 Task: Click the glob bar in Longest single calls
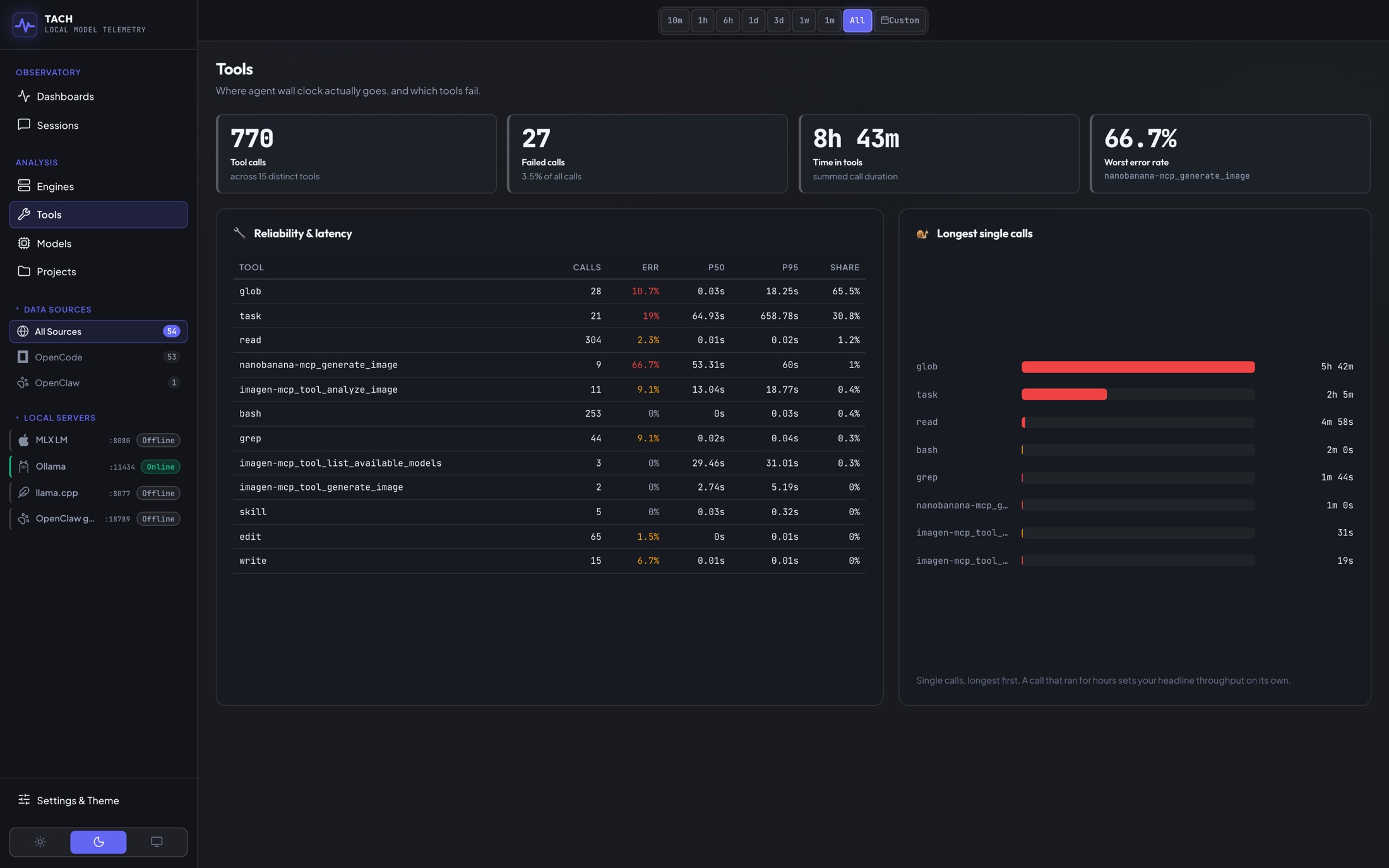[1138, 367]
